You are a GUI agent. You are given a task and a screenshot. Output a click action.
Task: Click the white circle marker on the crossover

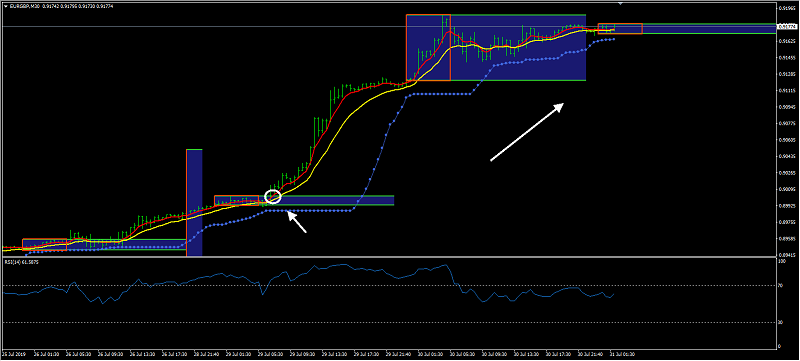(x=273, y=196)
